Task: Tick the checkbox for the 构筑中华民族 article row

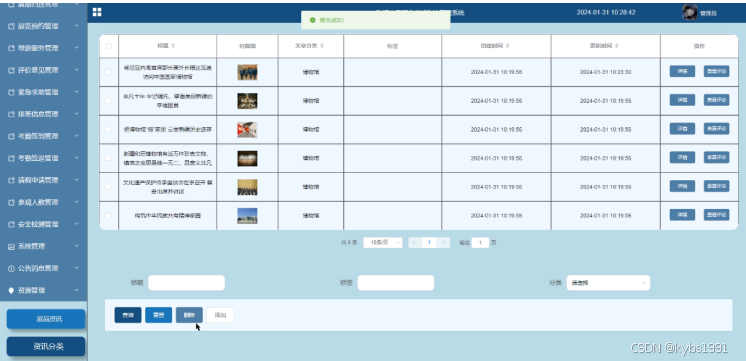Action: coord(108,215)
